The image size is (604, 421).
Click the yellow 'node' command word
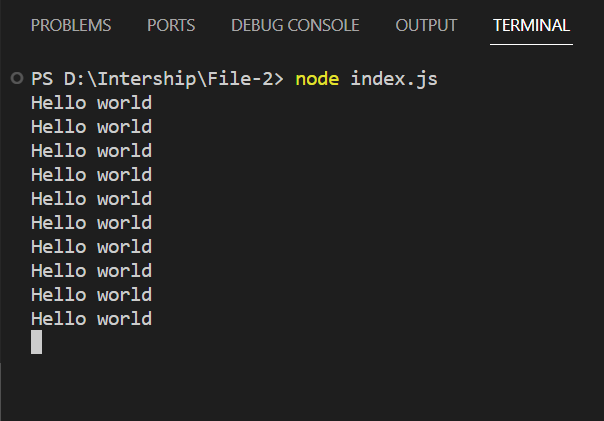tap(317, 79)
